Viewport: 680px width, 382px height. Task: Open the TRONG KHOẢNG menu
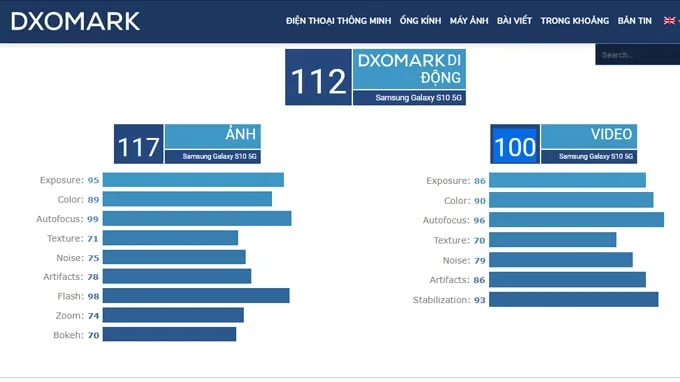click(575, 20)
